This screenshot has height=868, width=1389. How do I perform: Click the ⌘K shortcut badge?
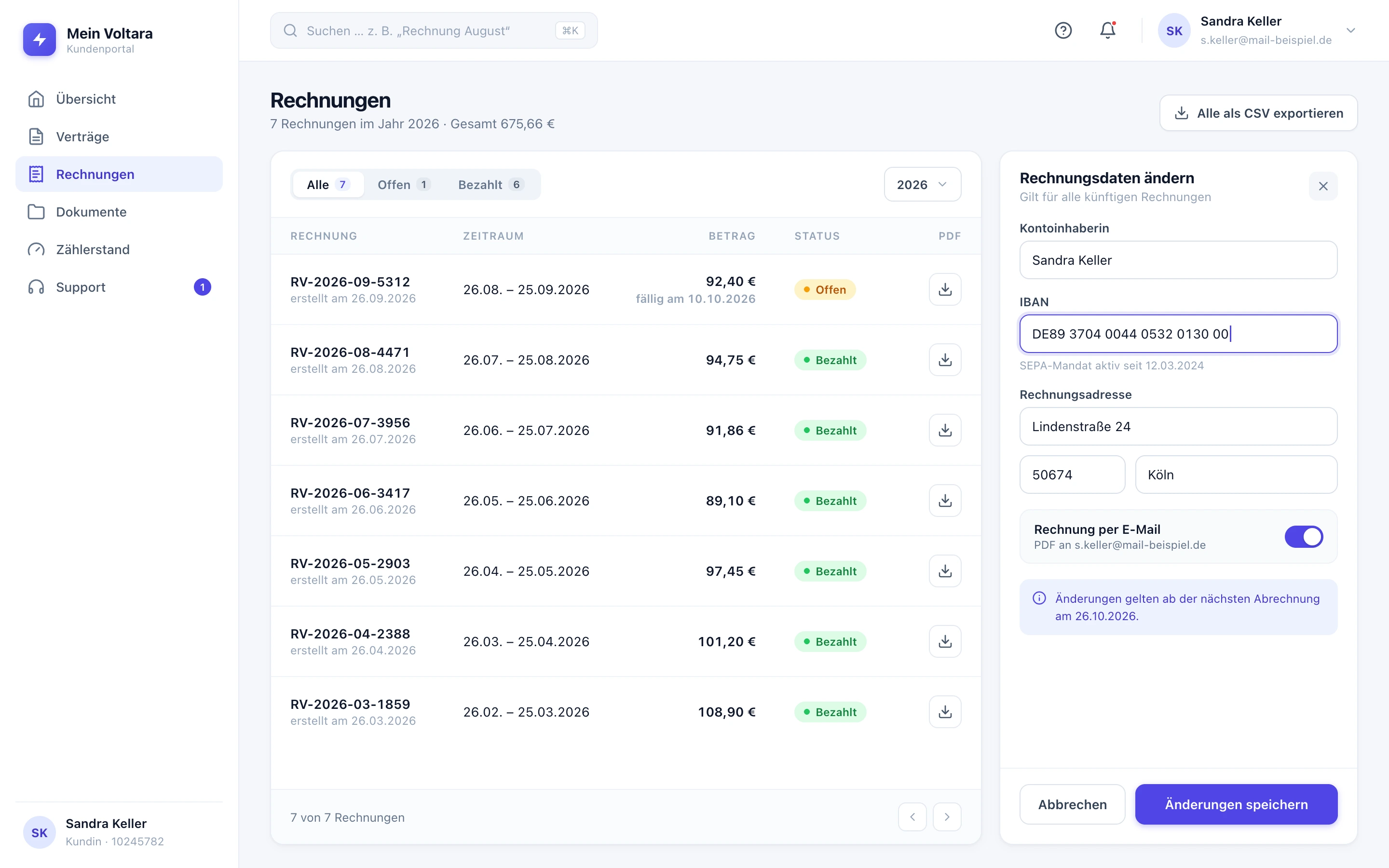570,30
